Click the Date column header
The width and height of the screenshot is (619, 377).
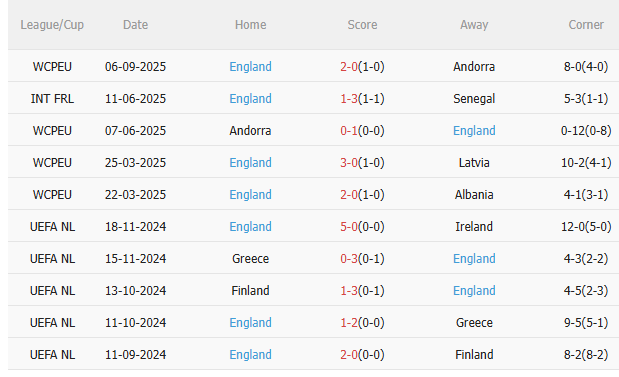click(x=135, y=24)
